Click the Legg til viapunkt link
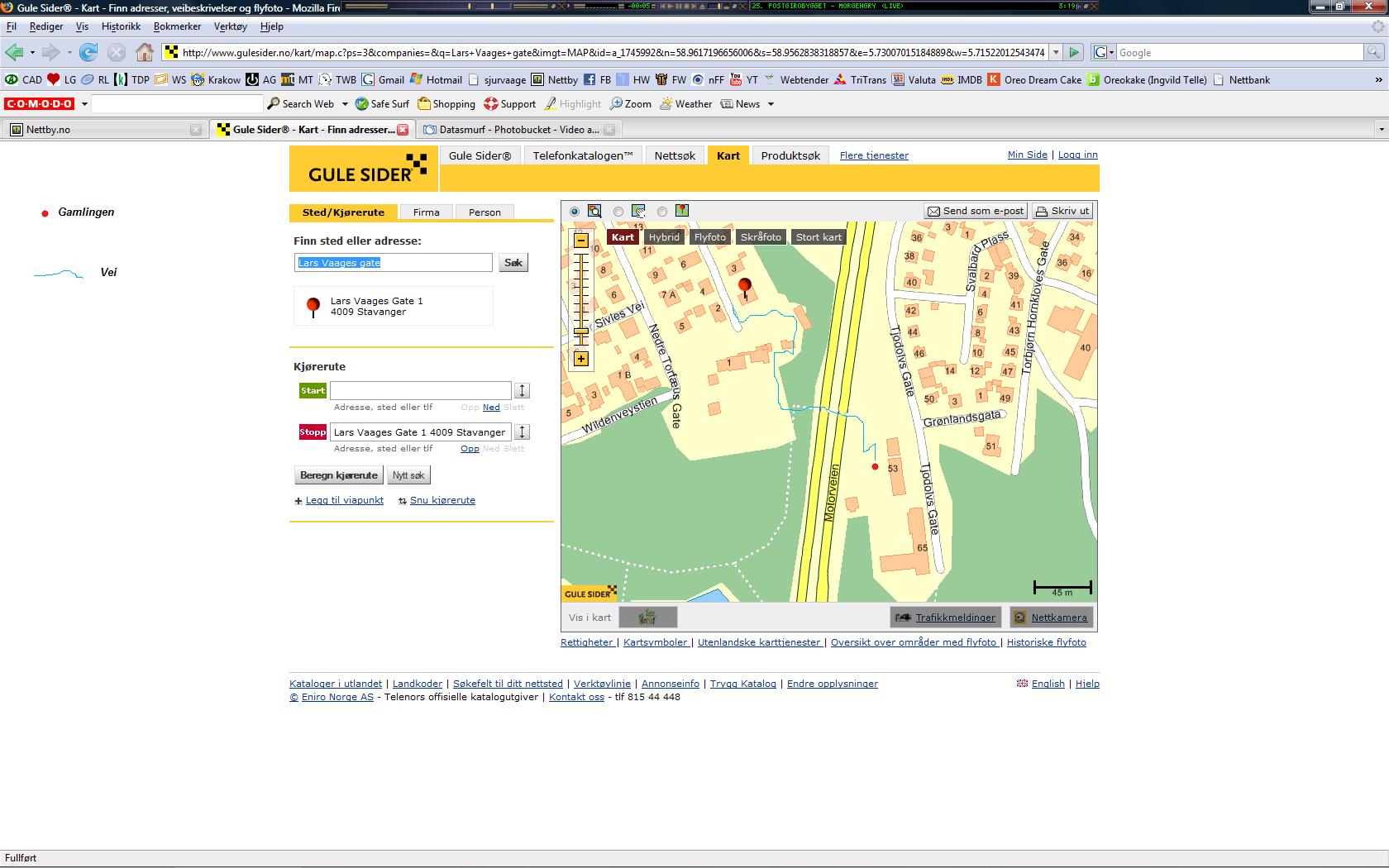Image resolution: width=1389 pixels, height=868 pixels. (344, 500)
